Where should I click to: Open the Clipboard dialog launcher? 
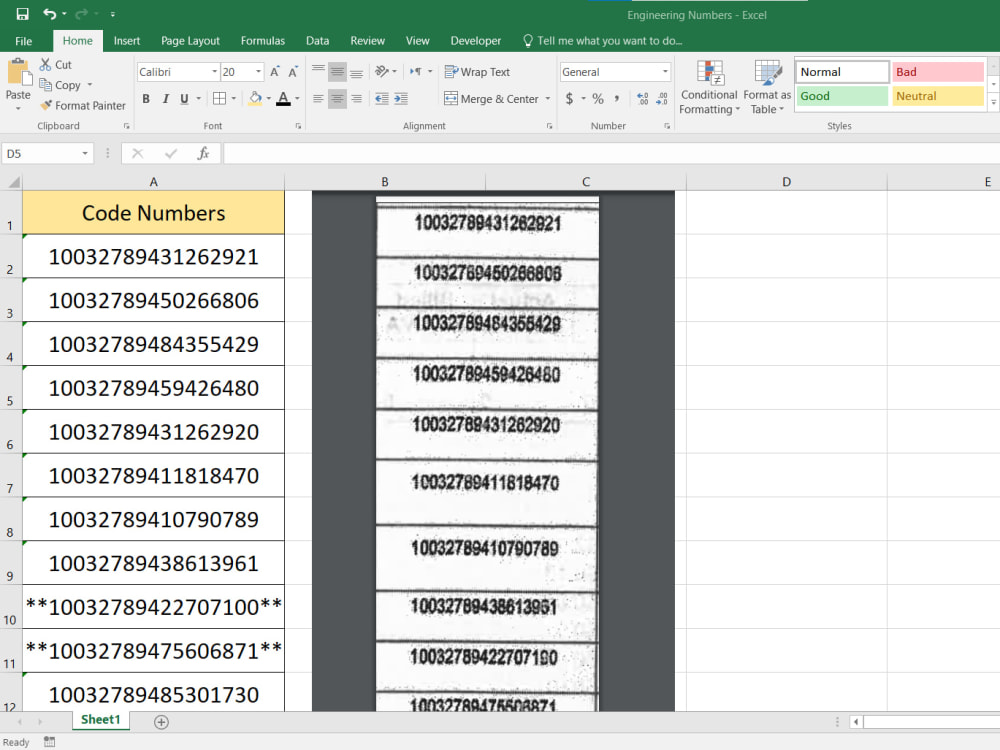126,126
